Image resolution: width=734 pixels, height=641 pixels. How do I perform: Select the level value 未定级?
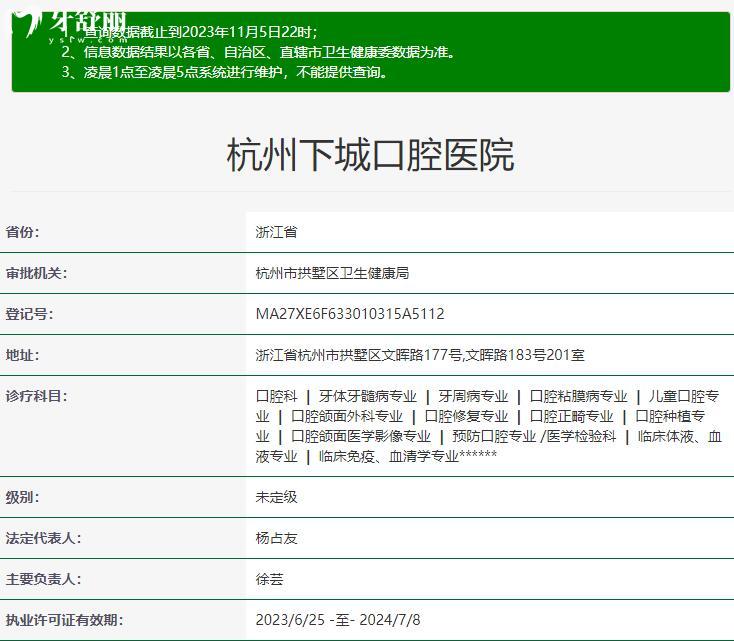coord(276,497)
